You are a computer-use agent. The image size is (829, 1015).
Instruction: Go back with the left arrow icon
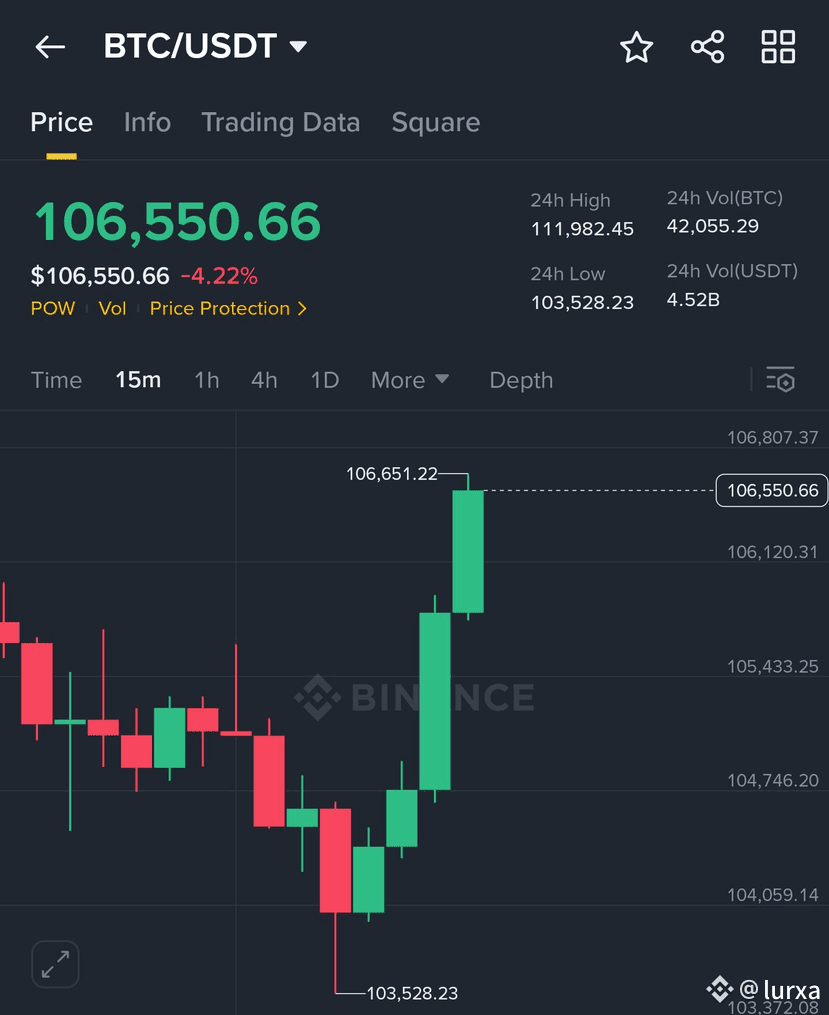(x=50, y=47)
